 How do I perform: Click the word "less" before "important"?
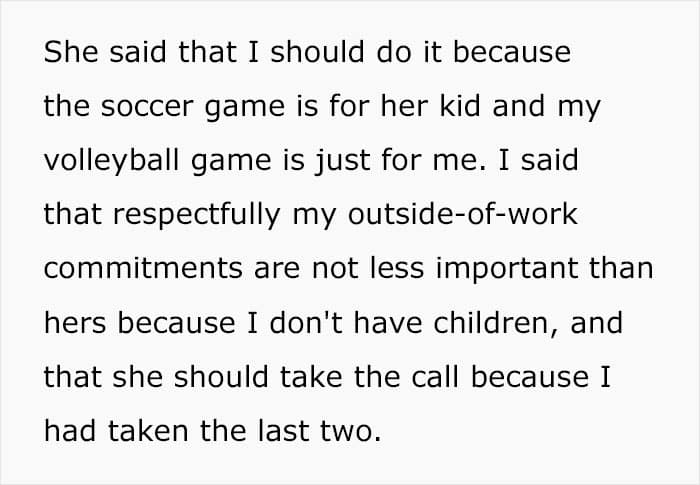[x=397, y=268]
